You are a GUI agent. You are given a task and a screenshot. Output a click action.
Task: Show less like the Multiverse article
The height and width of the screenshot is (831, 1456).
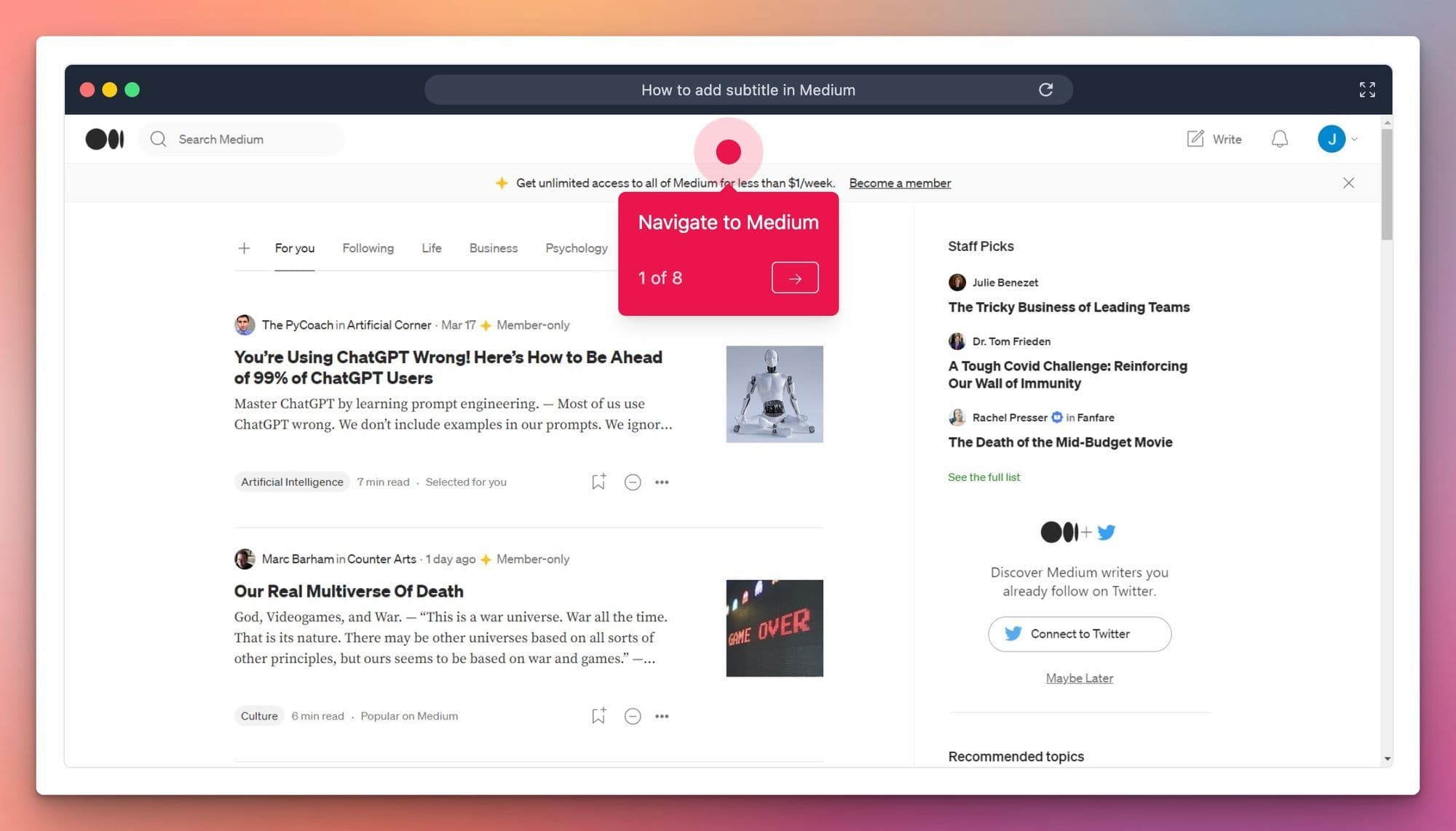632,716
